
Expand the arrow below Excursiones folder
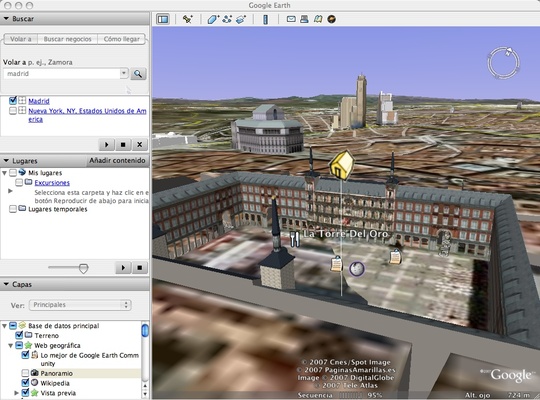(x=10, y=191)
